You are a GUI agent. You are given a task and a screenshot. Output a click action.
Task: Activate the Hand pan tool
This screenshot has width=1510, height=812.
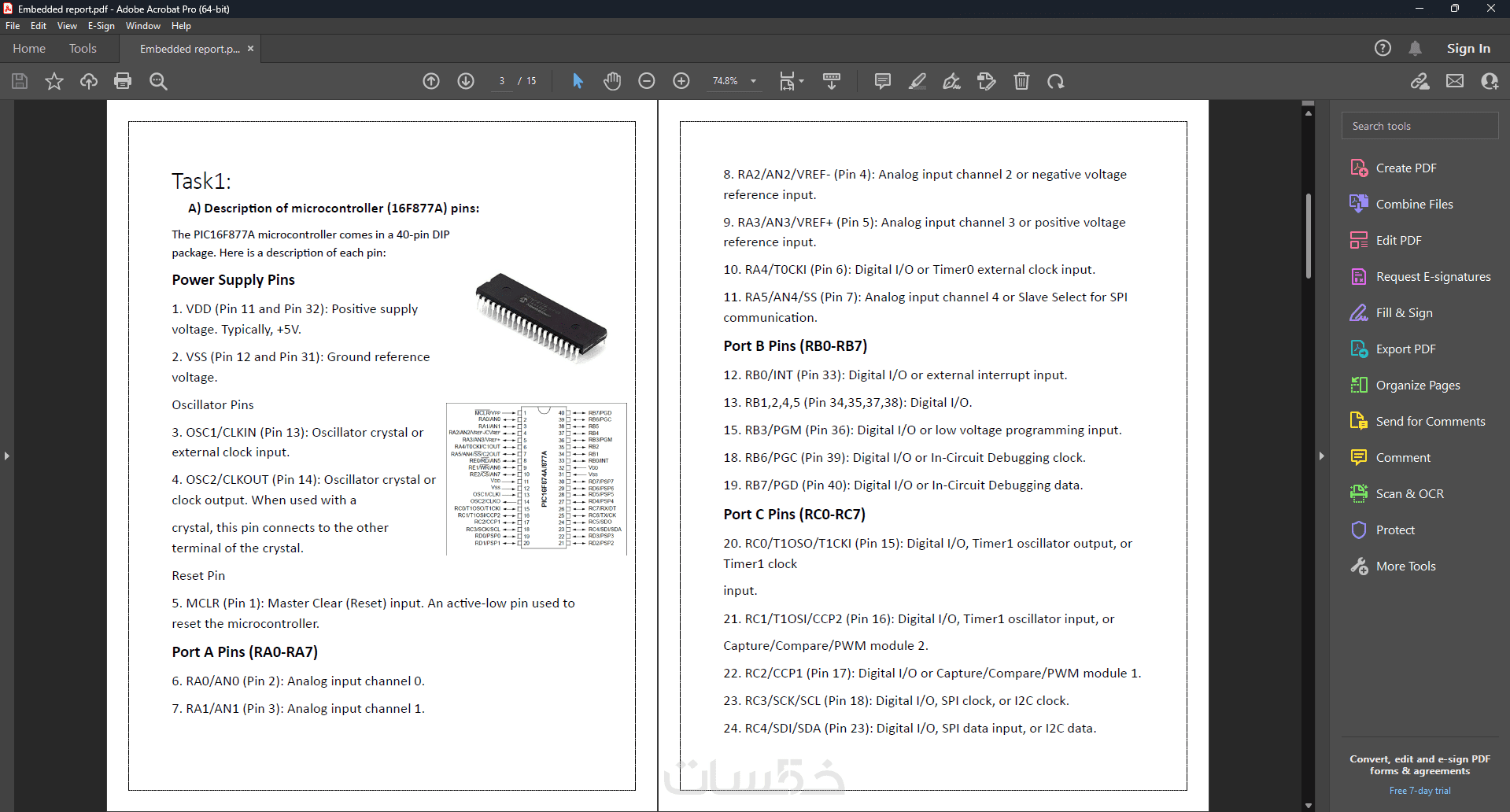pyautogui.click(x=612, y=81)
